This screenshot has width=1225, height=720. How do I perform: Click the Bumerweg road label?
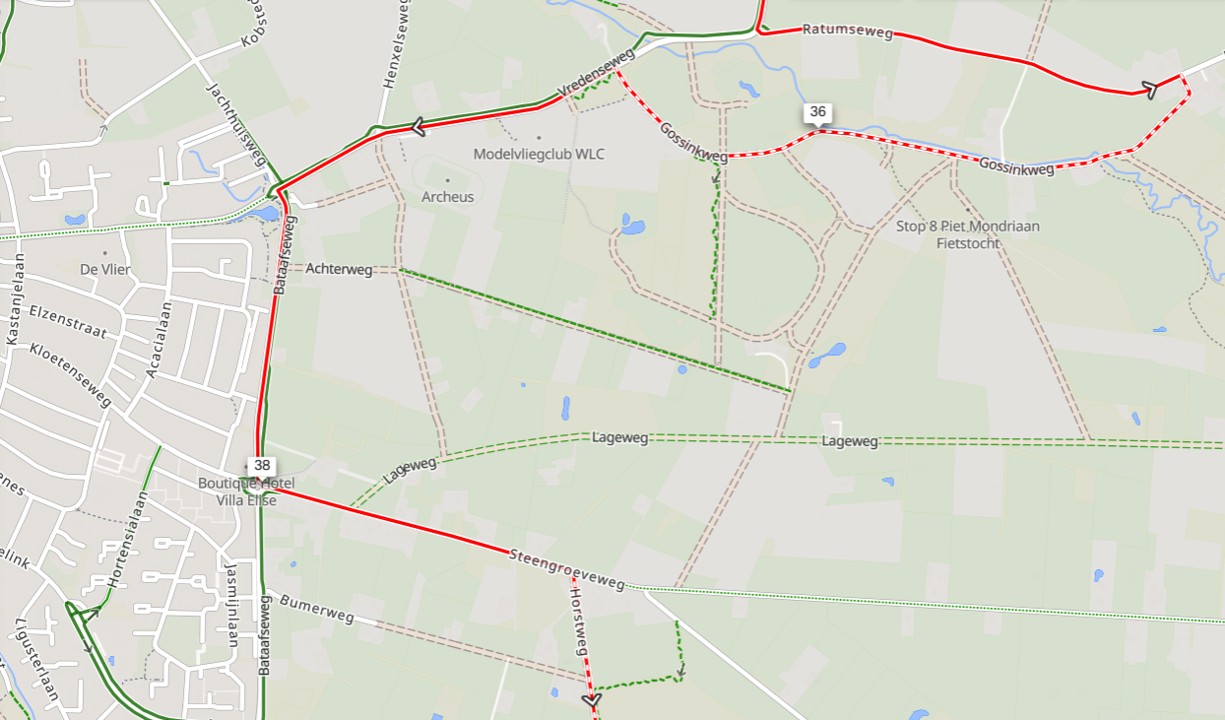(316, 610)
